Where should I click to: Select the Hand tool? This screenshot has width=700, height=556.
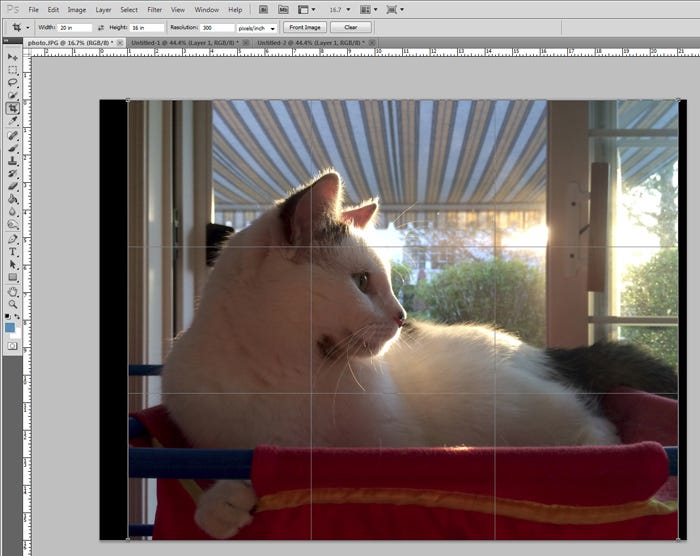[x=12, y=292]
